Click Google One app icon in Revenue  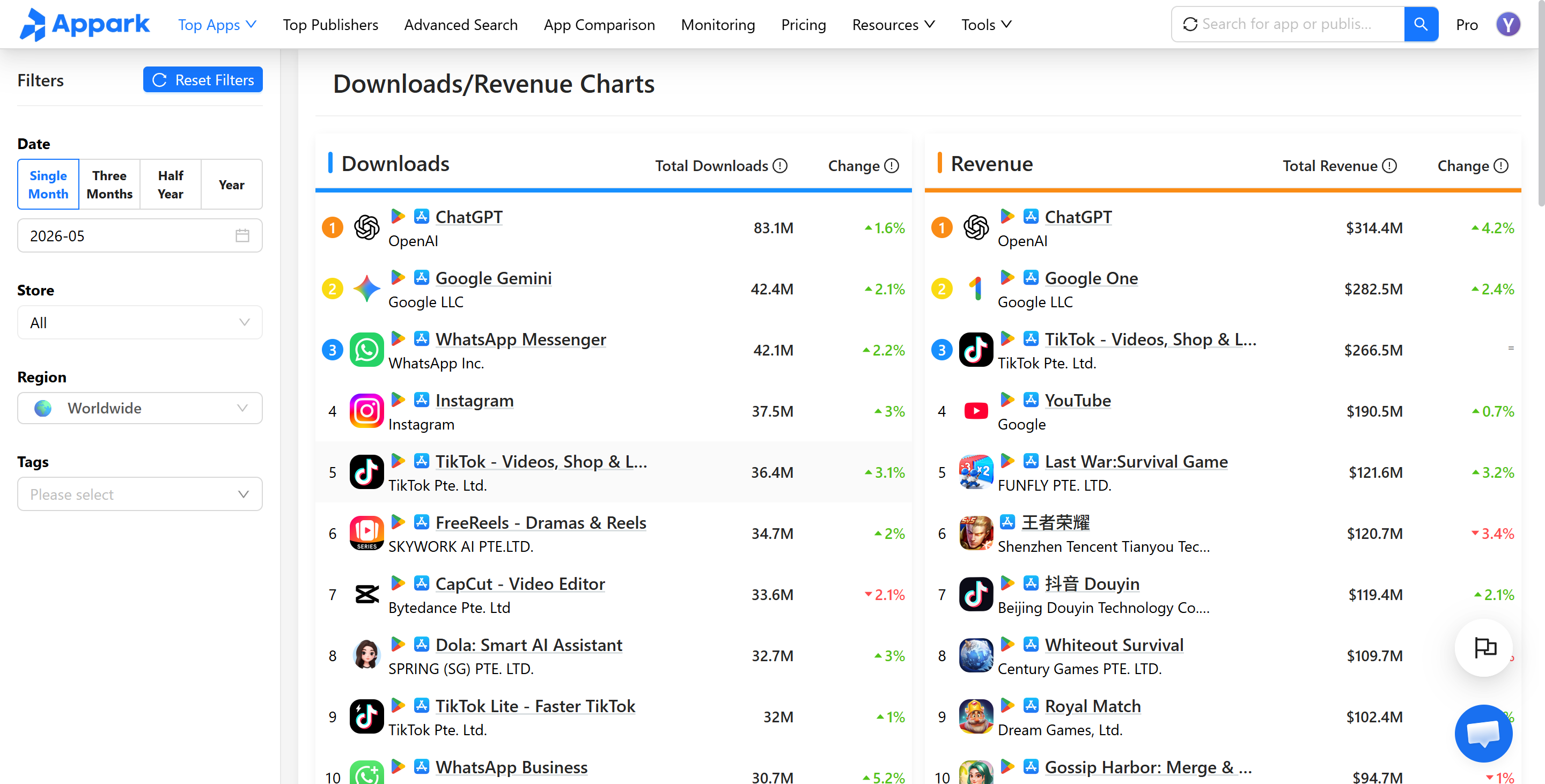(x=976, y=289)
